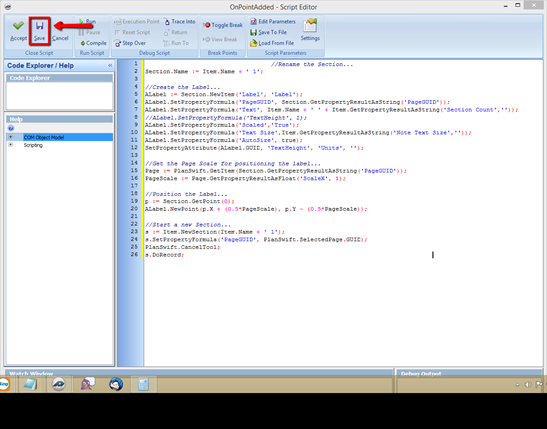Cancel the script editing
This screenshot has height=429, width=547.
coord(60,38)
